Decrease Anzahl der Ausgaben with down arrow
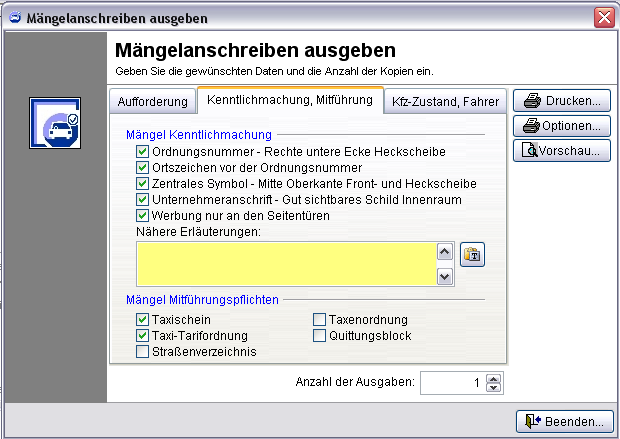Viewport: 620px width, 439px height. pos(492,388)
